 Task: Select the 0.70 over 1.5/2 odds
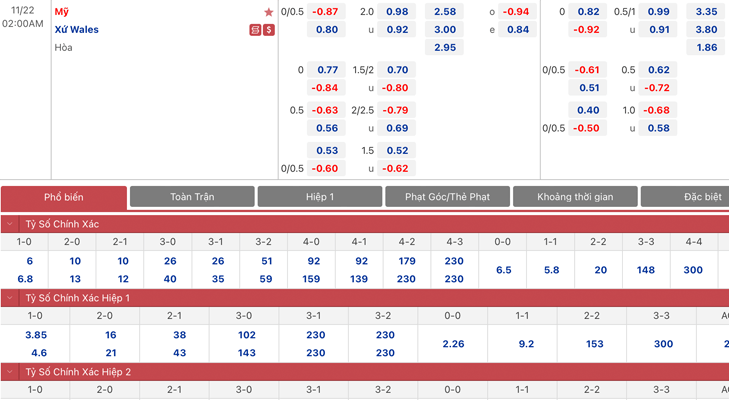[397, 70]
